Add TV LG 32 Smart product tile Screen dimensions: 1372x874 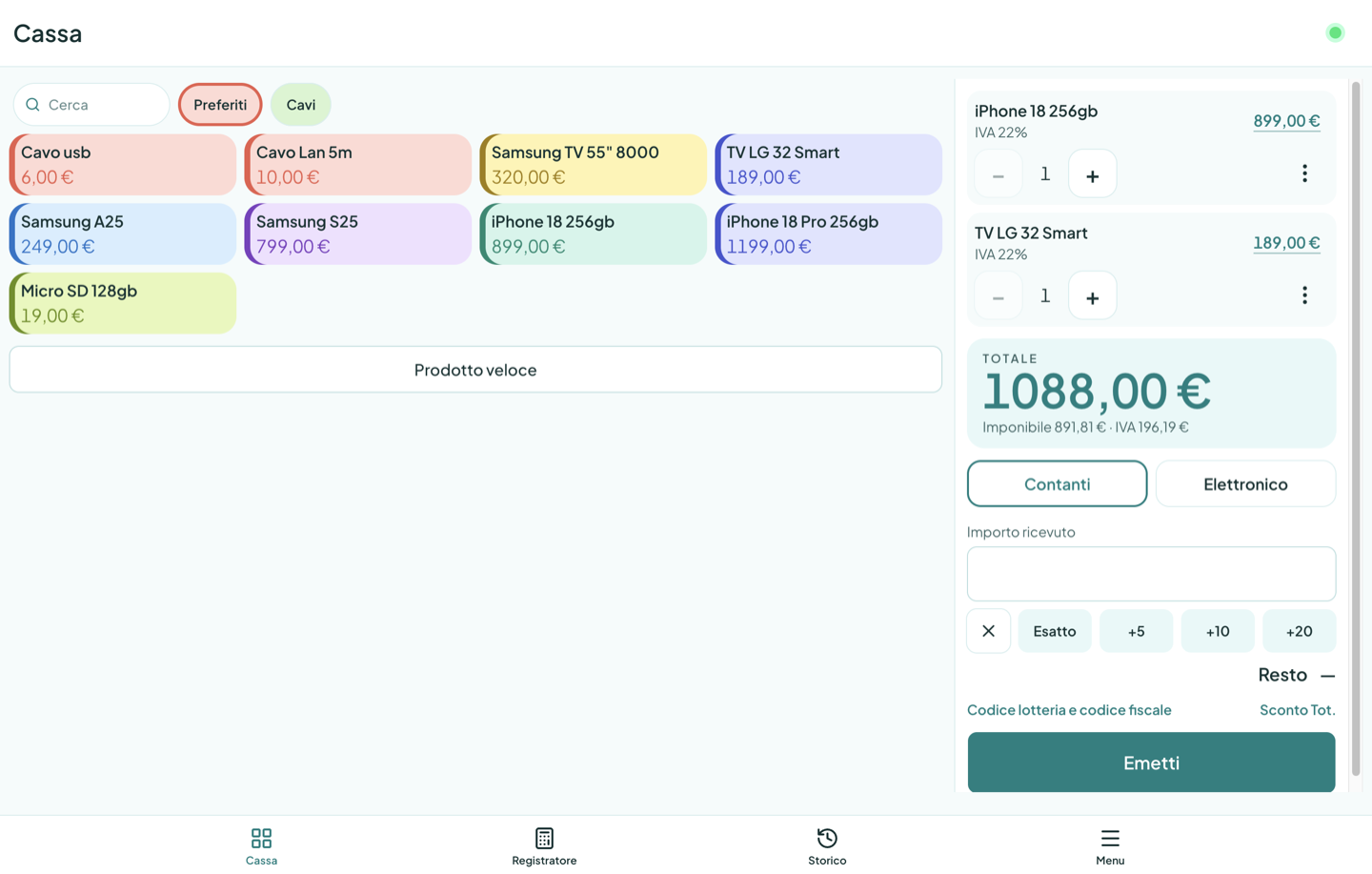point(828,164)
